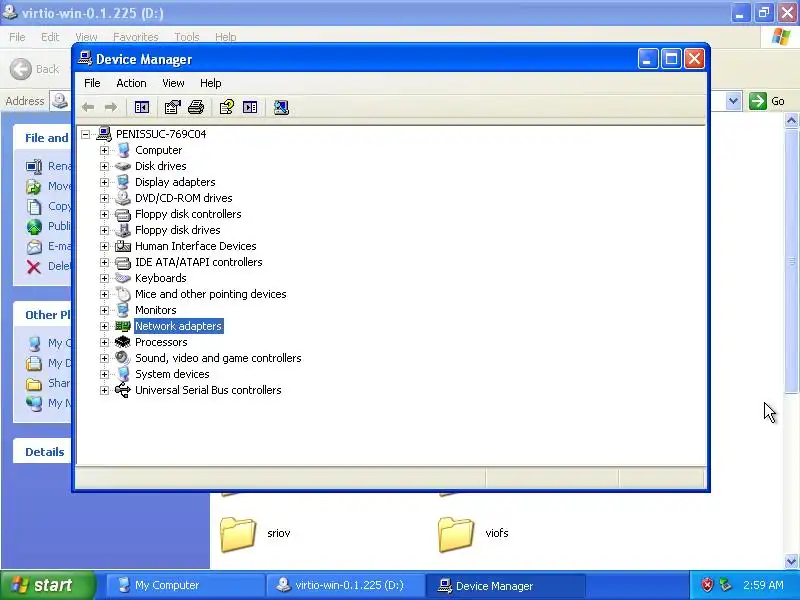The width and height of the screenshot is (800, 600).
Task: Click the grey Forward arrow in Device Manager toolbar
Action: coord(111,107)
